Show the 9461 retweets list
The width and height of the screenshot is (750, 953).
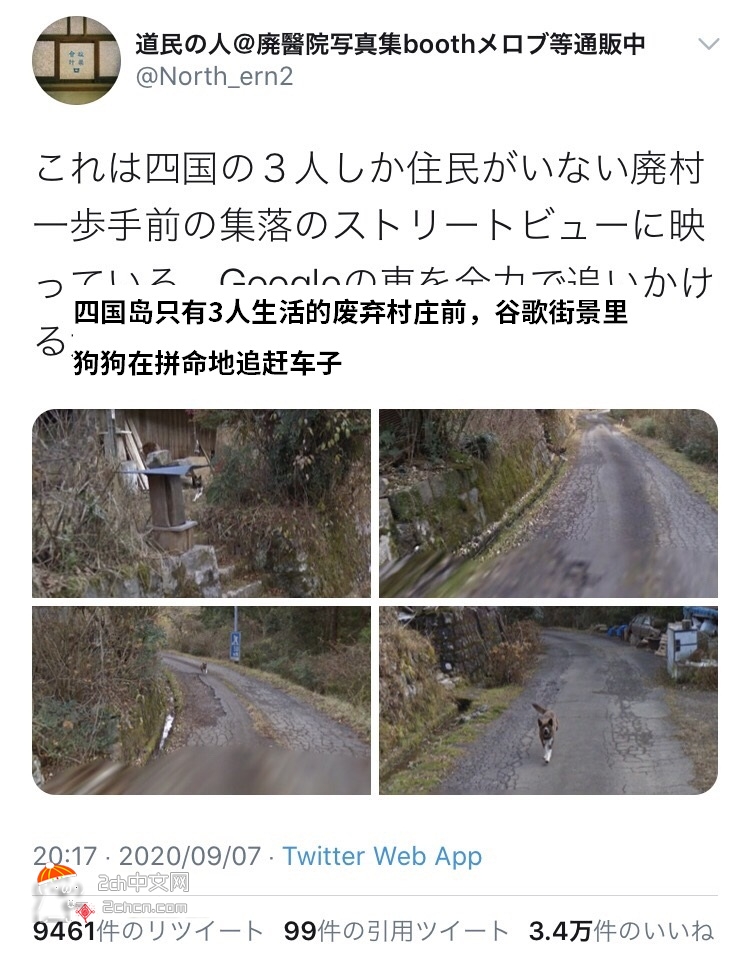pos(148,931)
